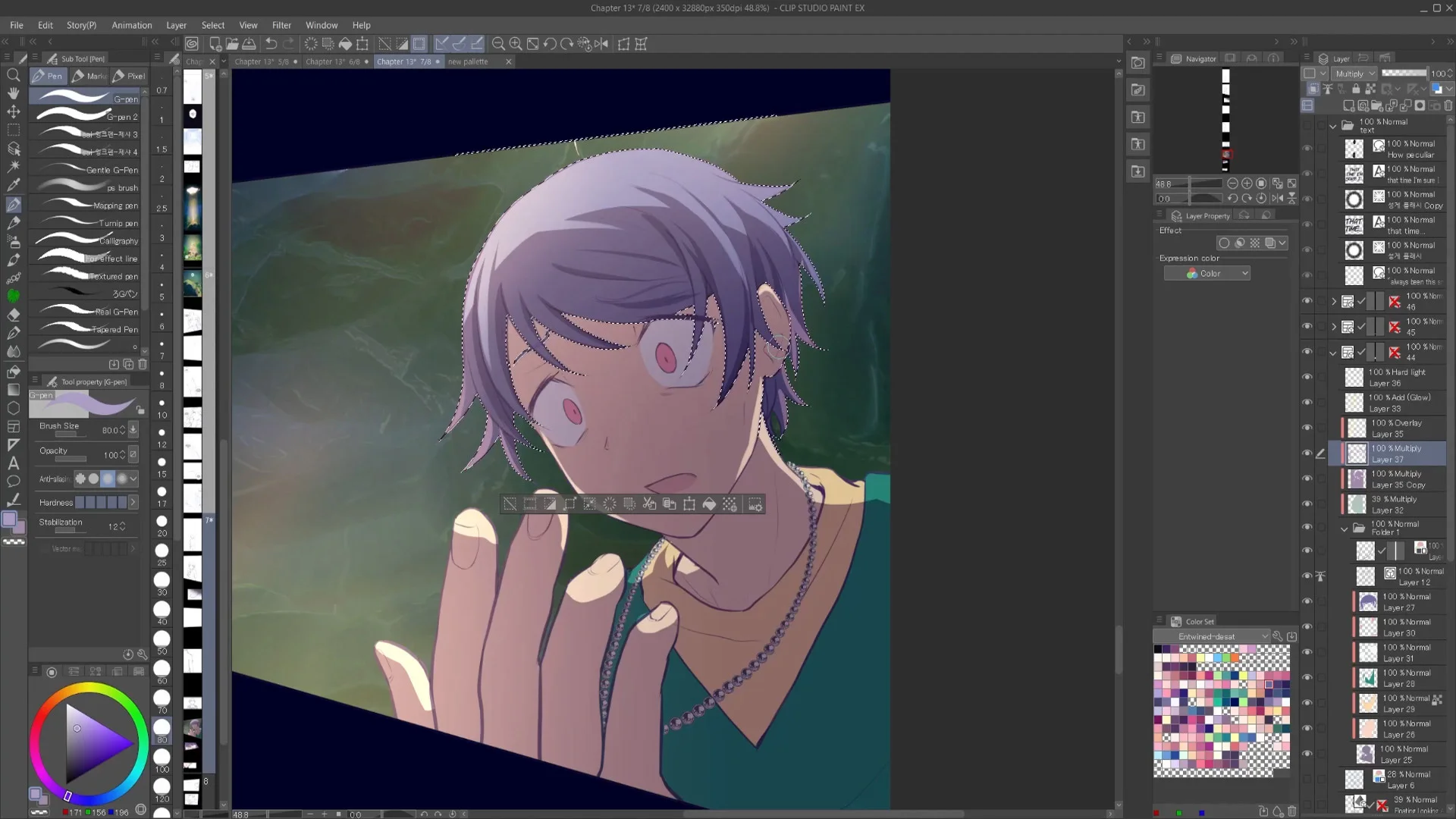The width and height of the screenshot is (1456, 819).
Task: Click Zoom out magnifier in the command bar
Action: point(498,44)
